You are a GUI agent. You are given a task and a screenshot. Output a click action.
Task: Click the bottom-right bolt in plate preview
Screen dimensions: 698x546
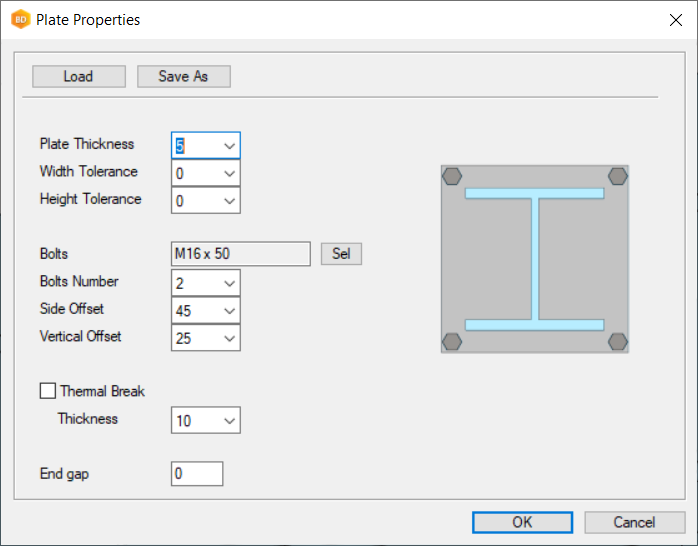coord(617,341)
